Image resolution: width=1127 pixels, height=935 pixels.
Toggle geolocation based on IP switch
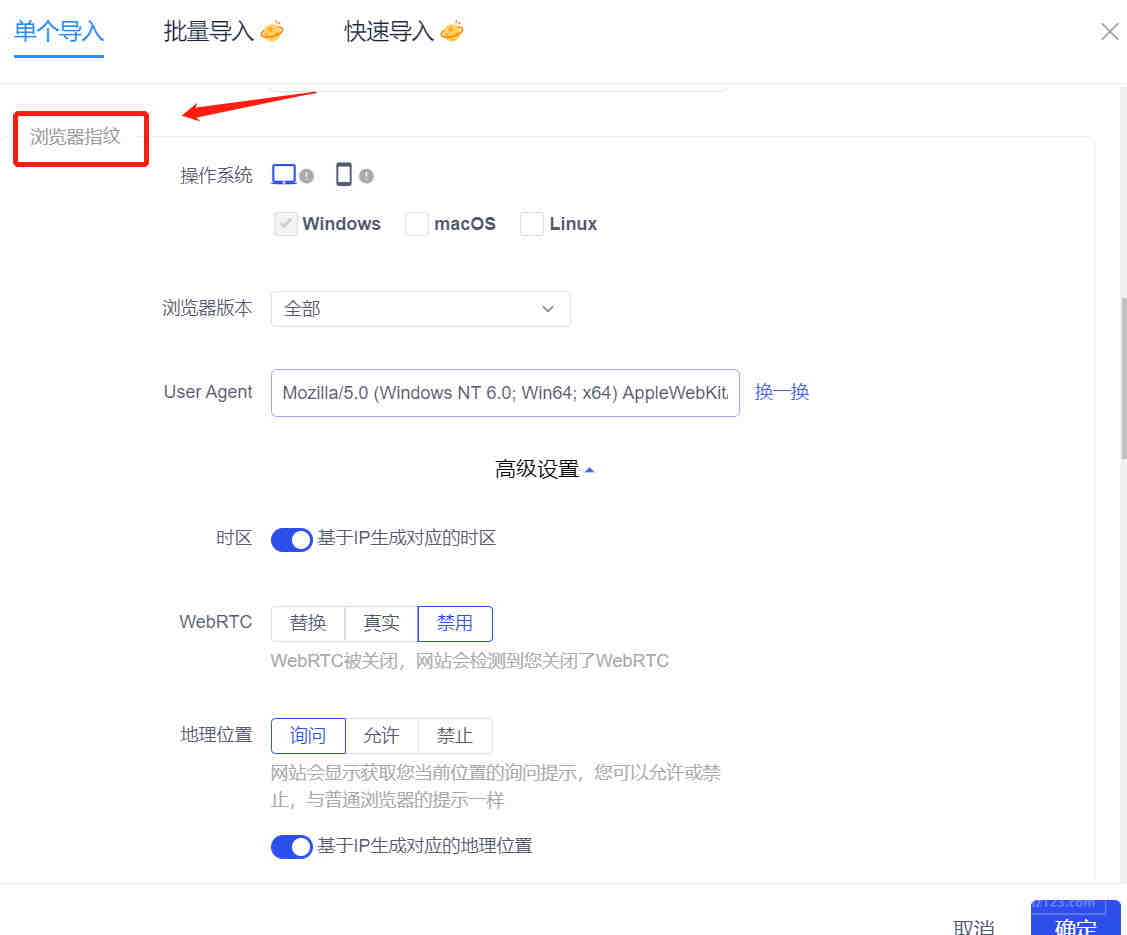point(291,847)
